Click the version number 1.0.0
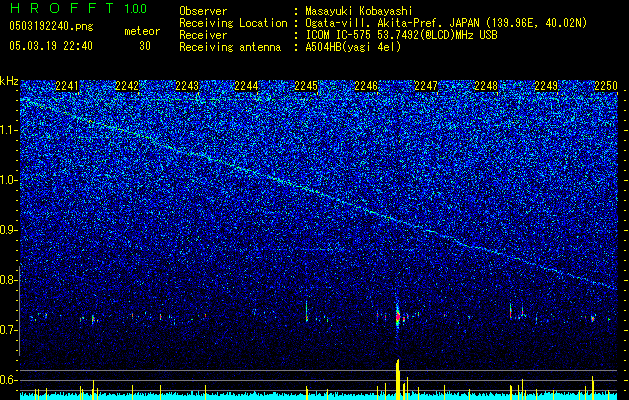Image resolution: width=629 pixels, height=400 pixels. [136, 8]
